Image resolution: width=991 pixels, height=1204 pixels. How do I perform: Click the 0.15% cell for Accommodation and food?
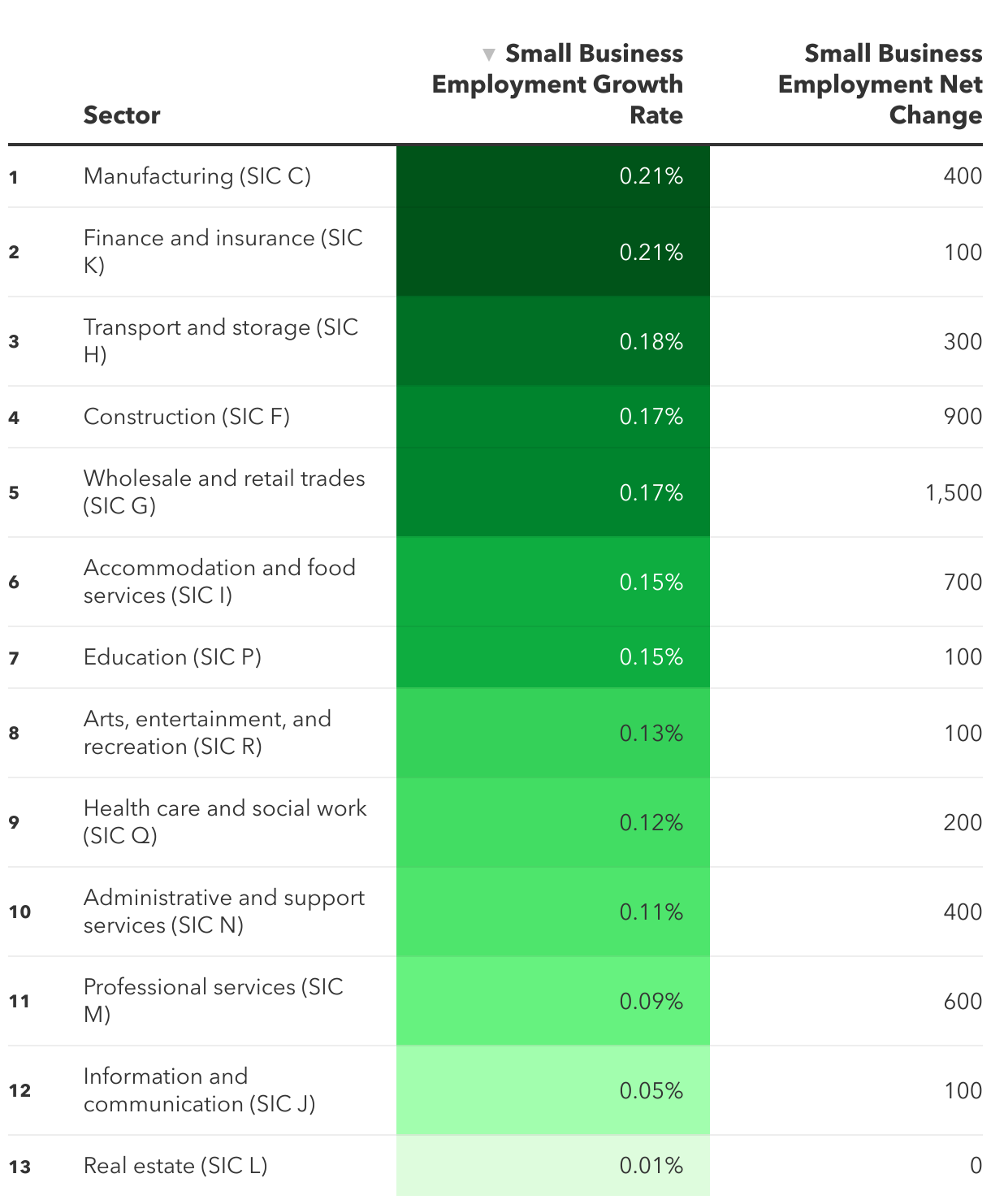(553, 582)
